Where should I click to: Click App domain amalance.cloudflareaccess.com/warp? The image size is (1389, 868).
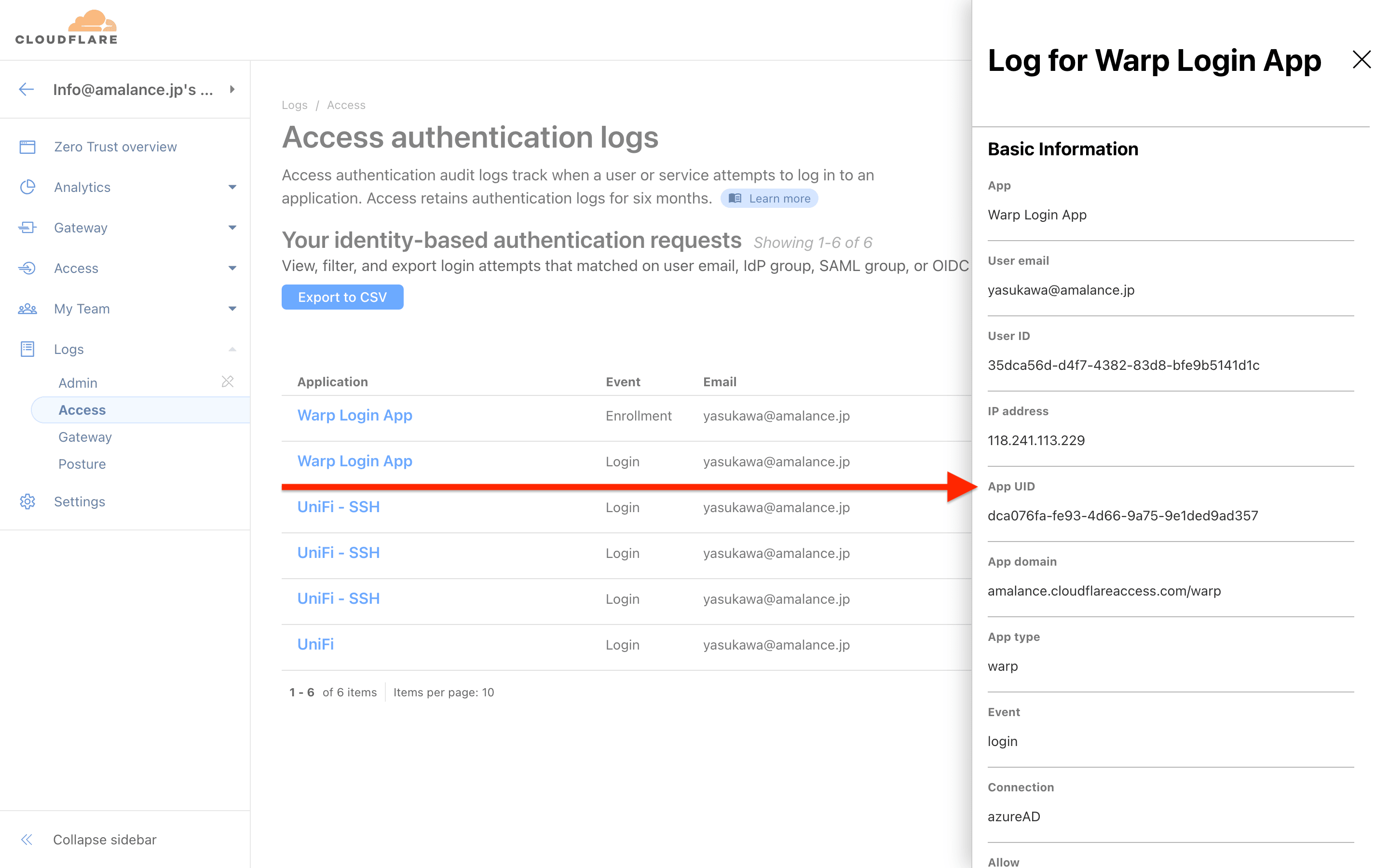(x=1104, y=591)
